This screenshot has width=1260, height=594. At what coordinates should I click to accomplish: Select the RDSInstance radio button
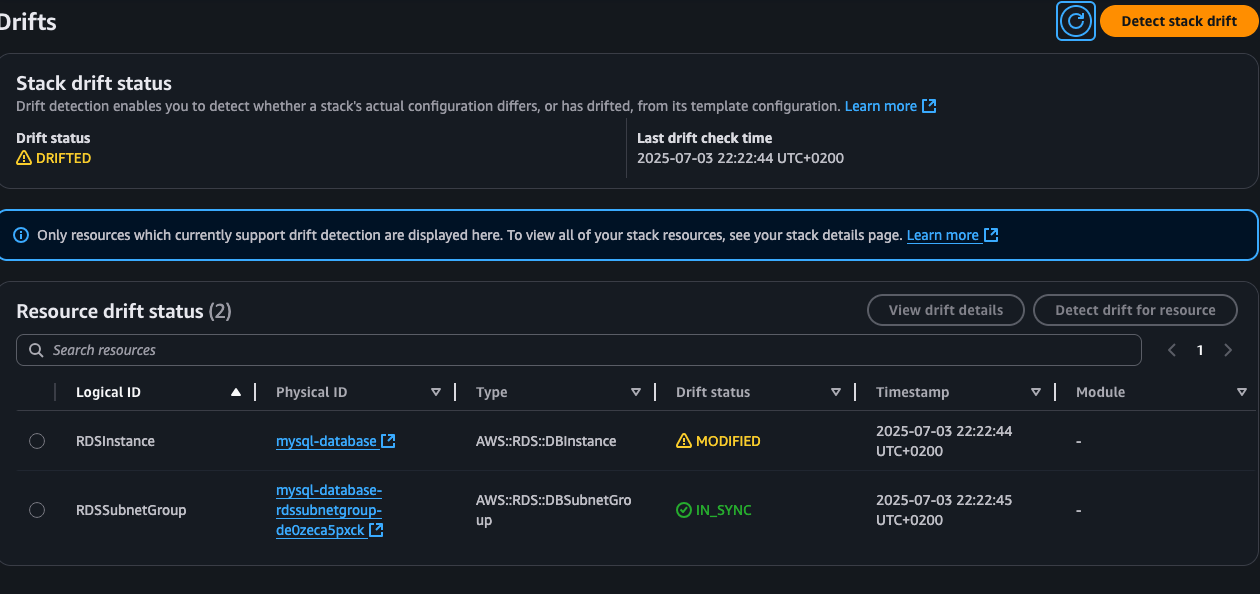(x=37, y=441)
